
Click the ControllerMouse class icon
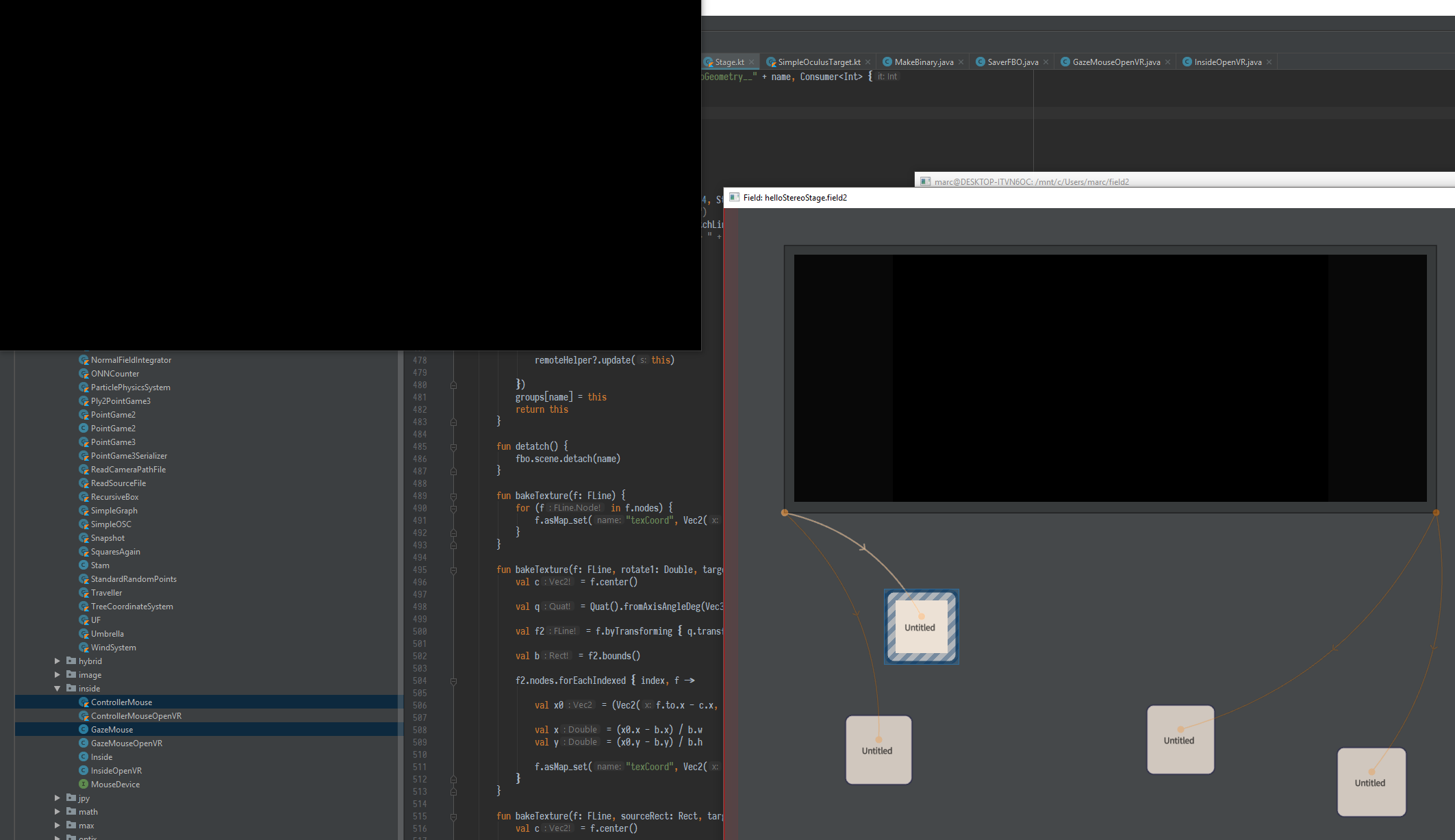click(84, 702)
